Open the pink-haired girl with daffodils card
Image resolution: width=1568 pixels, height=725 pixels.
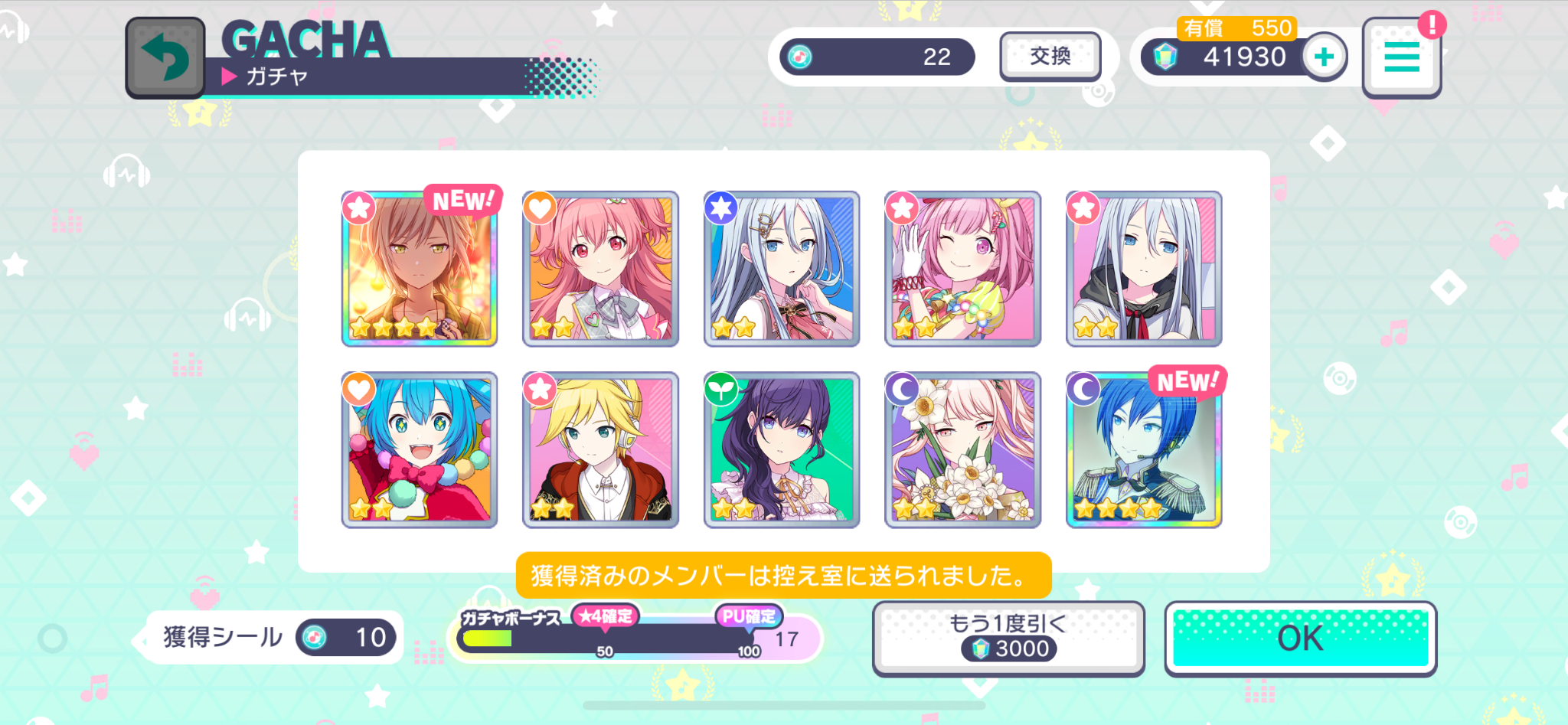coord(962,450)
